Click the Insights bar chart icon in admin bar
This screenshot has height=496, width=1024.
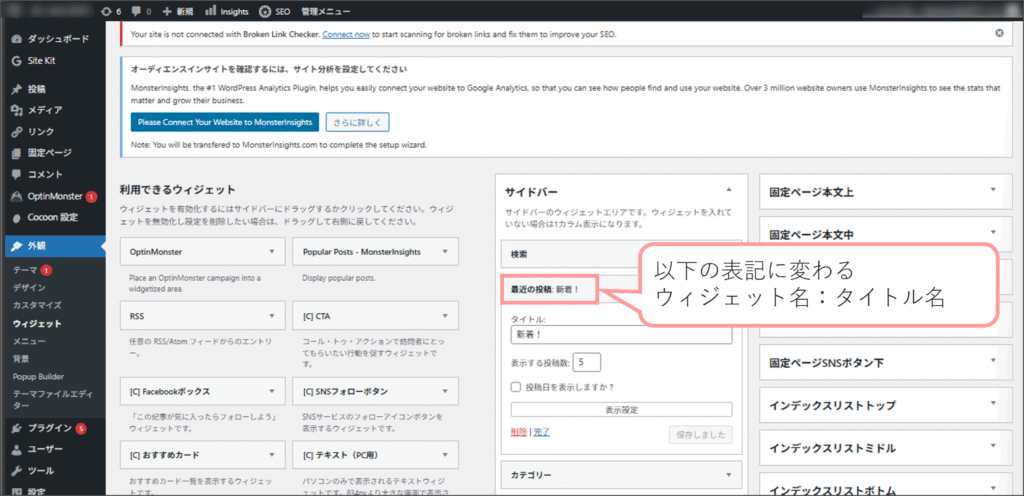(211, 12)
